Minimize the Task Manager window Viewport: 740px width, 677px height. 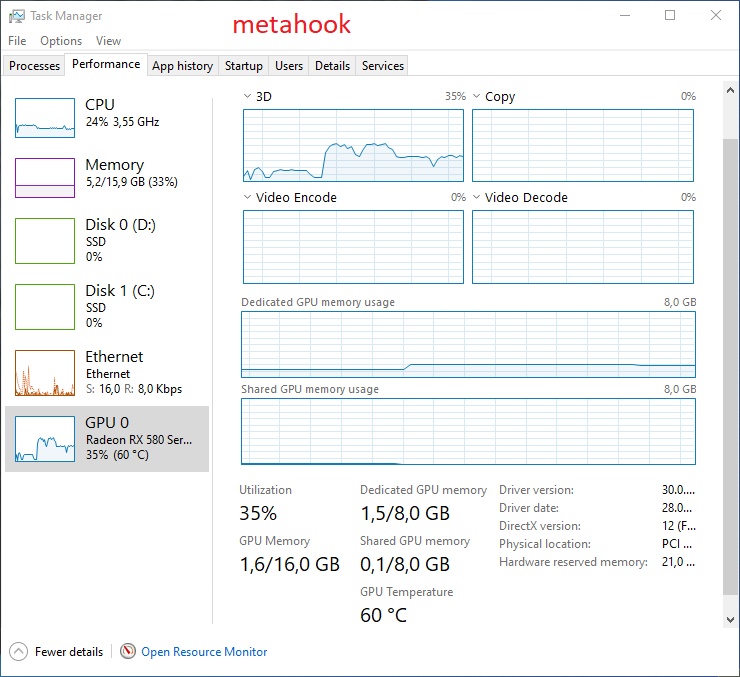click(x=625, y=16)
